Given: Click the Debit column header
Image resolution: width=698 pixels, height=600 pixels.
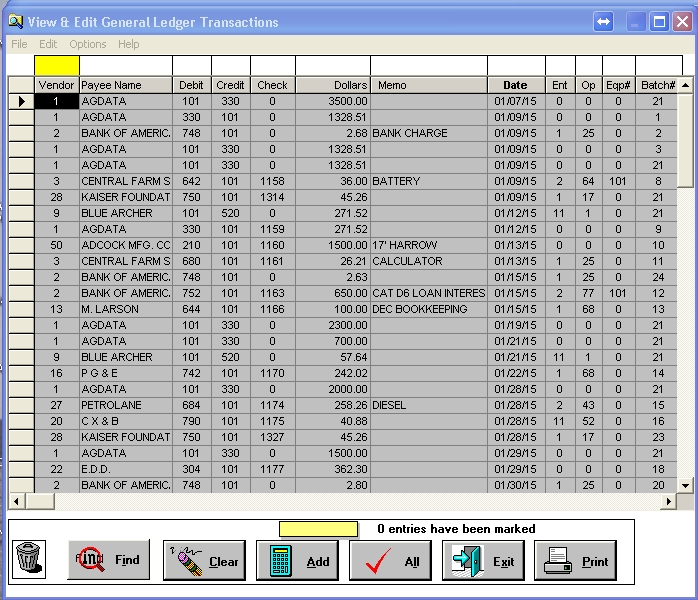Looking at the screenshot, I should tap(191, 85).
